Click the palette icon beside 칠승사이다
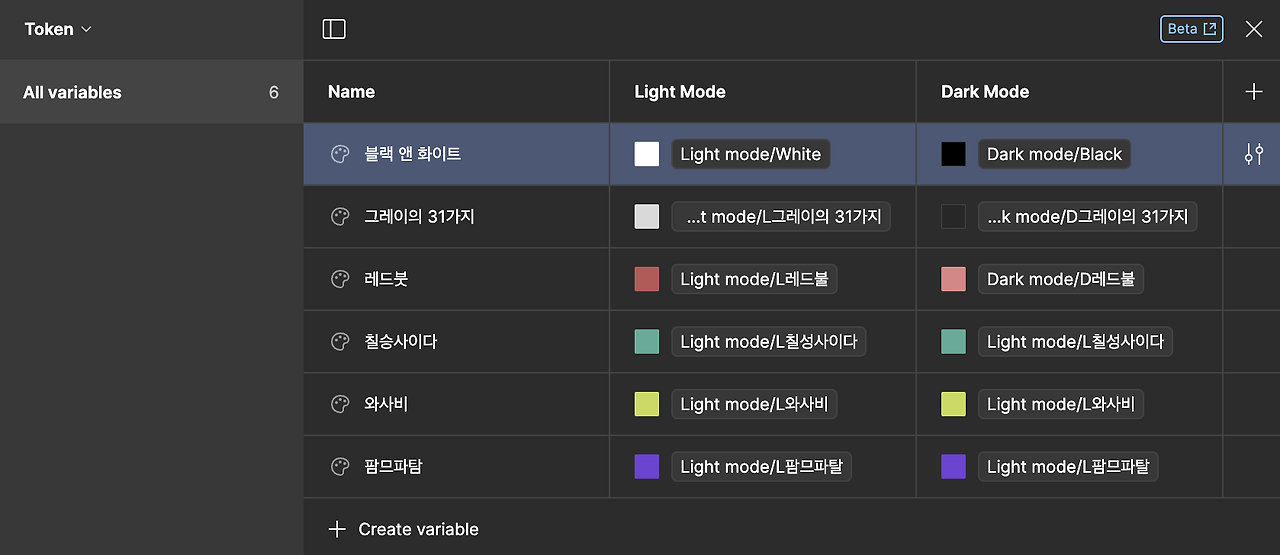 pos(340,341)
